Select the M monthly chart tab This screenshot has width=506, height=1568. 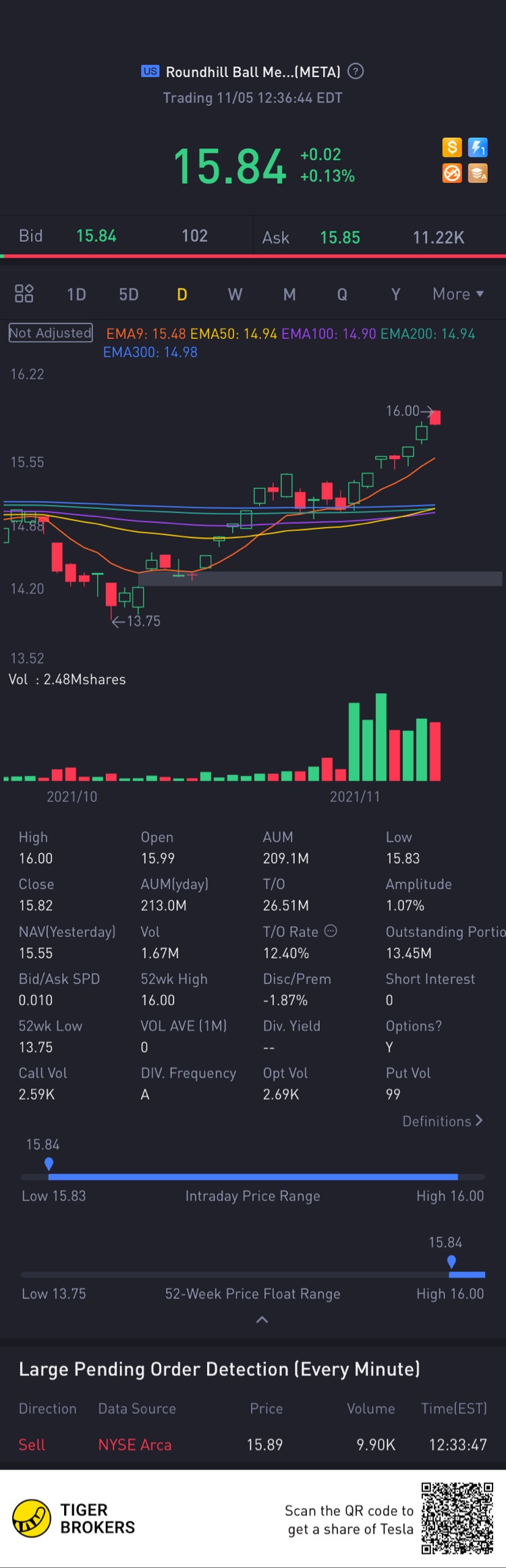click(x=289, y=294)
